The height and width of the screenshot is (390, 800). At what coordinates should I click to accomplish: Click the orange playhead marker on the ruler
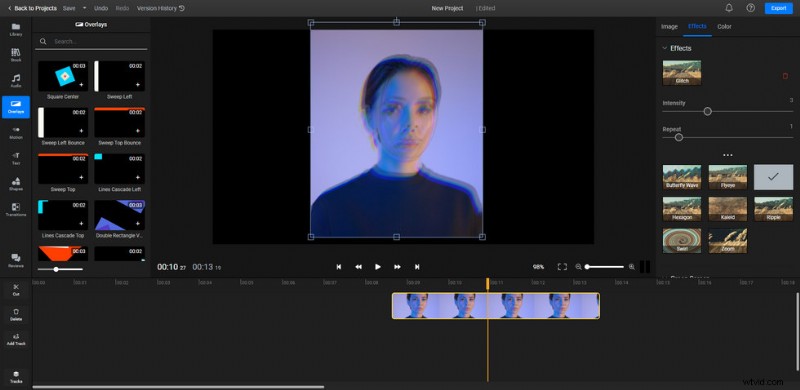487,283
